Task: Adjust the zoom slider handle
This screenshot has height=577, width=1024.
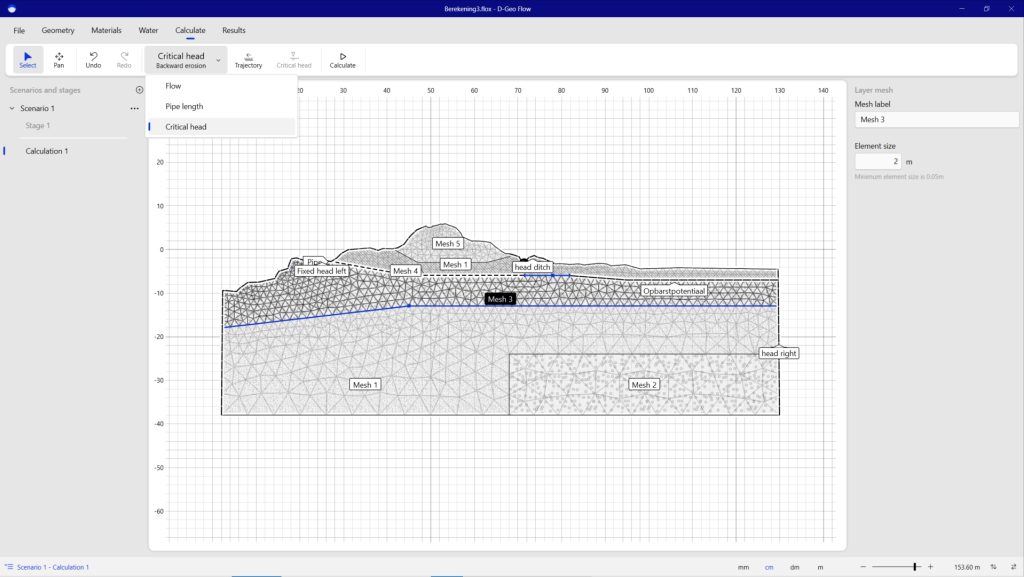Action: [914, 567]
